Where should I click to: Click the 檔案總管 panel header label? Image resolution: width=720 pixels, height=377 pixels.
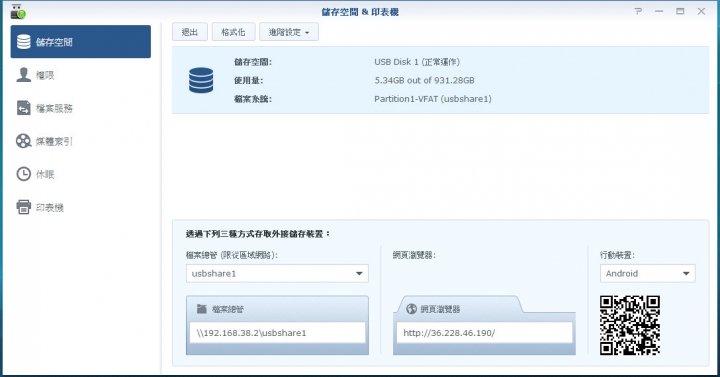228,309
